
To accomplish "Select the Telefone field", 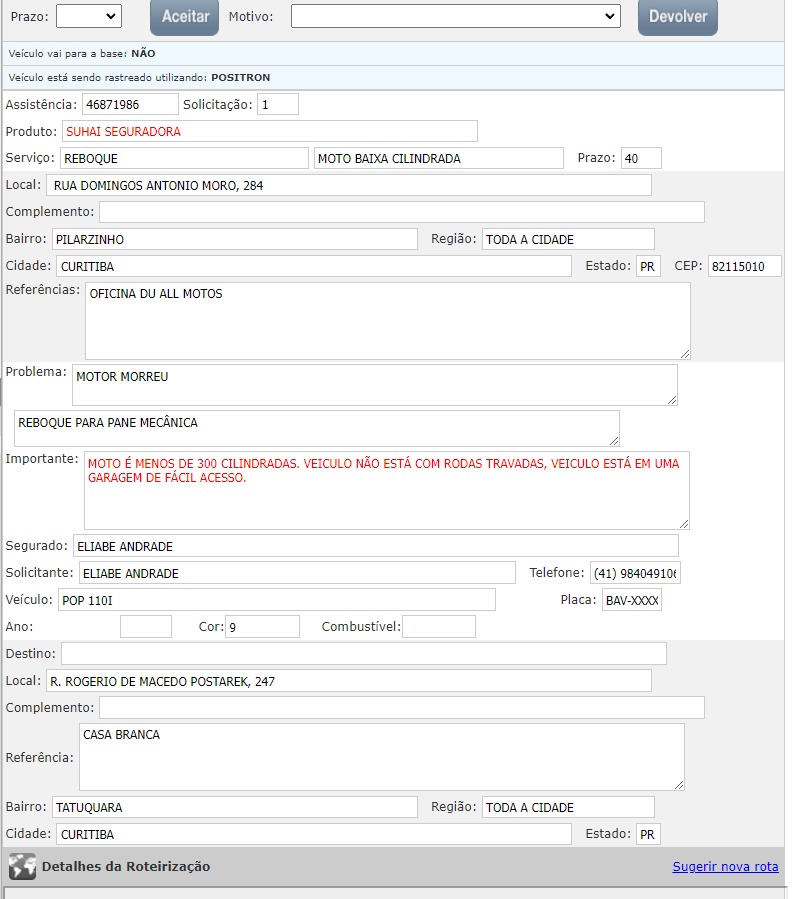I will pyautogui.click(x=634, y=573).
